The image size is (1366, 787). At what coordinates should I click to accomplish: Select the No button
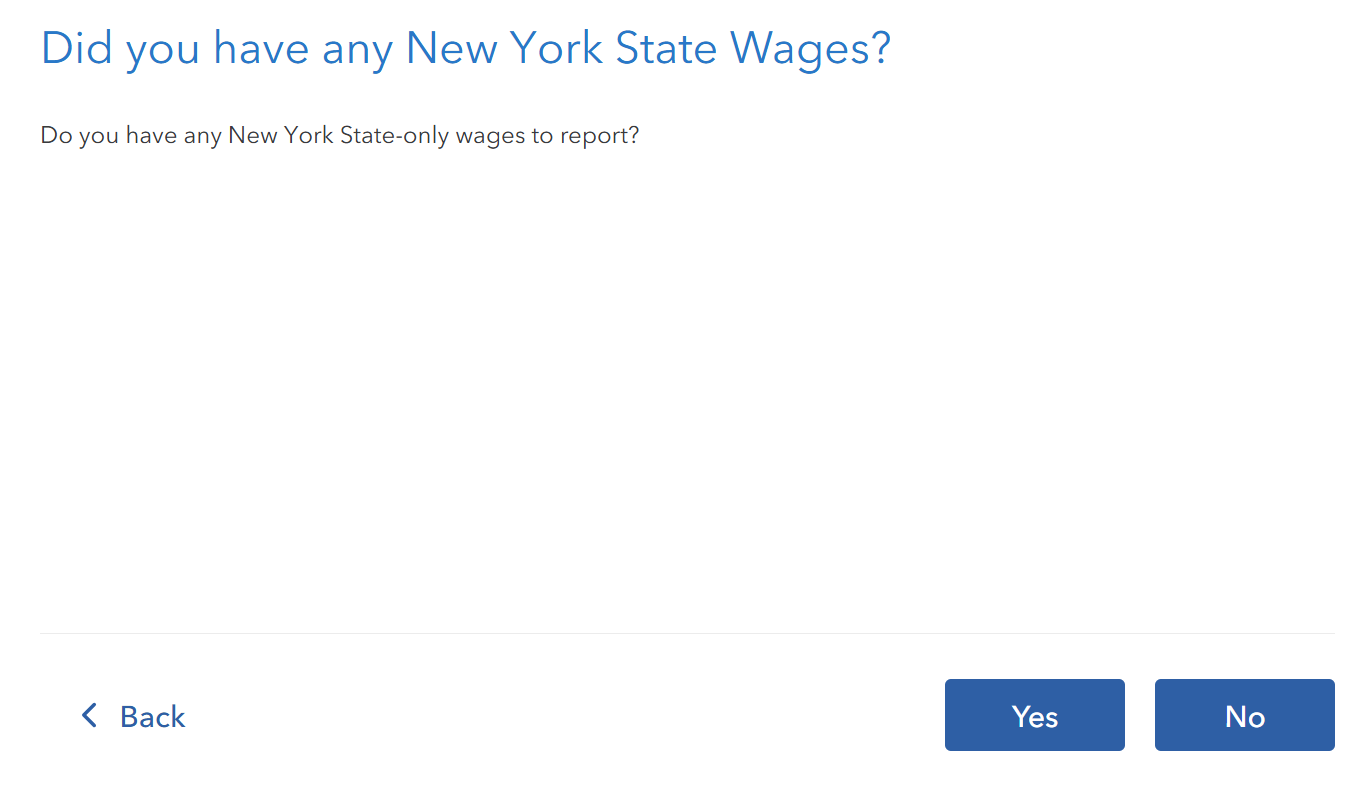1244,715
